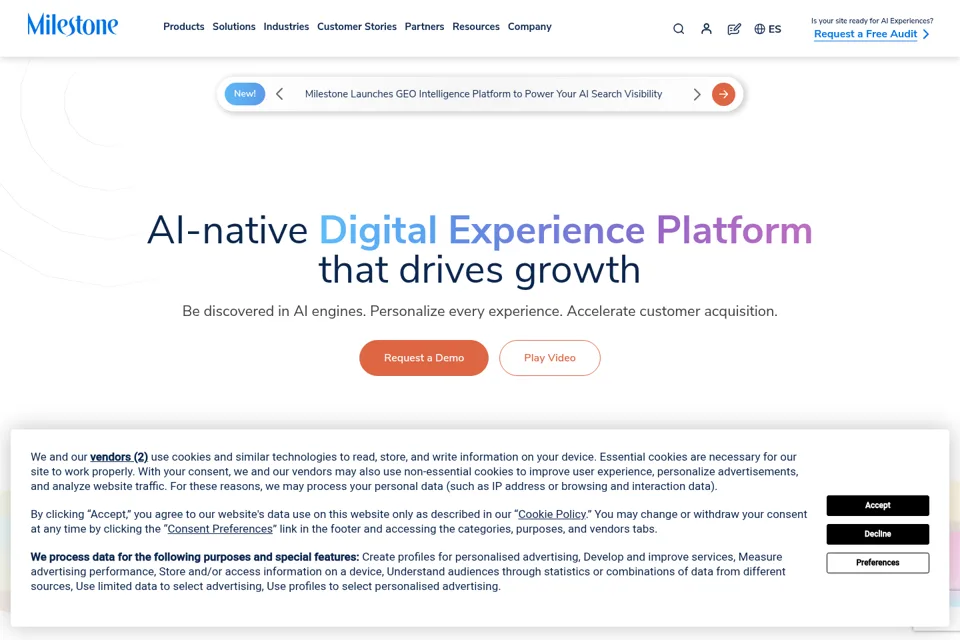Open the user account icon
The width and height of the screenshot is (960, 640).
[706, 29]
